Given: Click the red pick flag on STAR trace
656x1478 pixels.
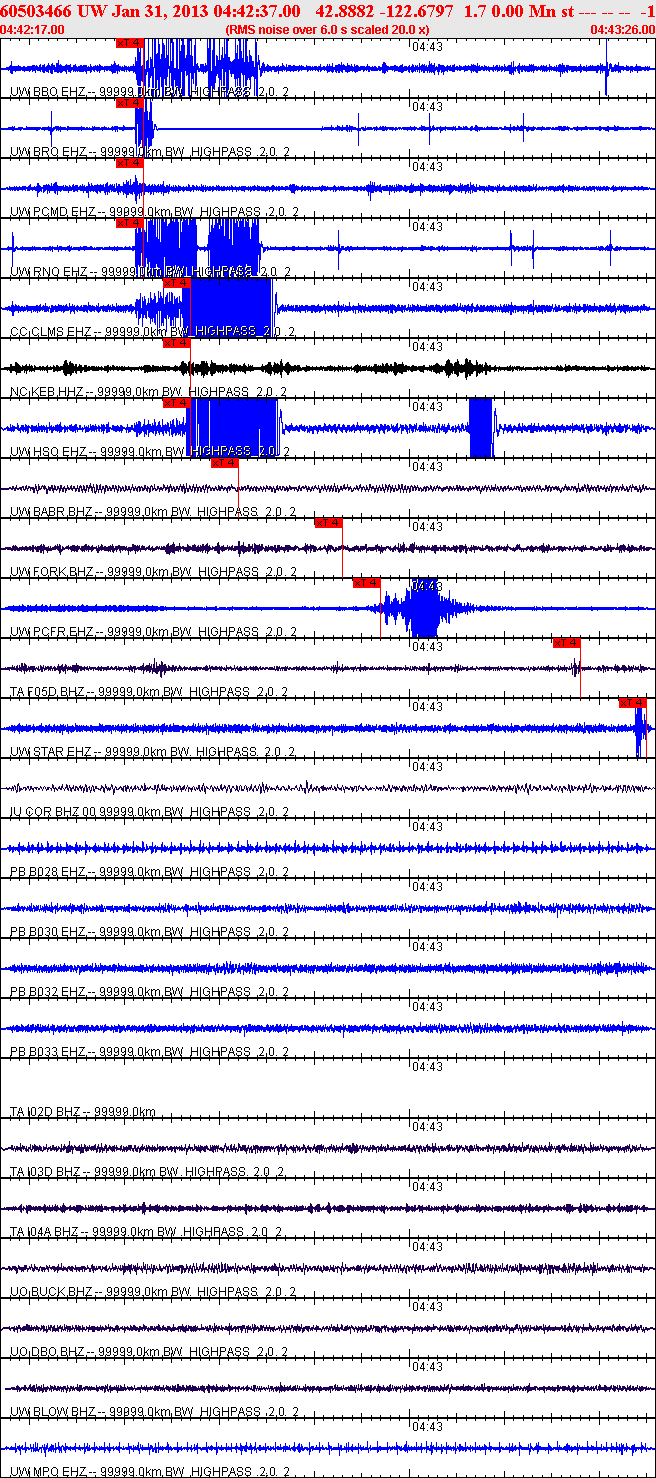Looking at the screenshot, I should tap(633, 703).
